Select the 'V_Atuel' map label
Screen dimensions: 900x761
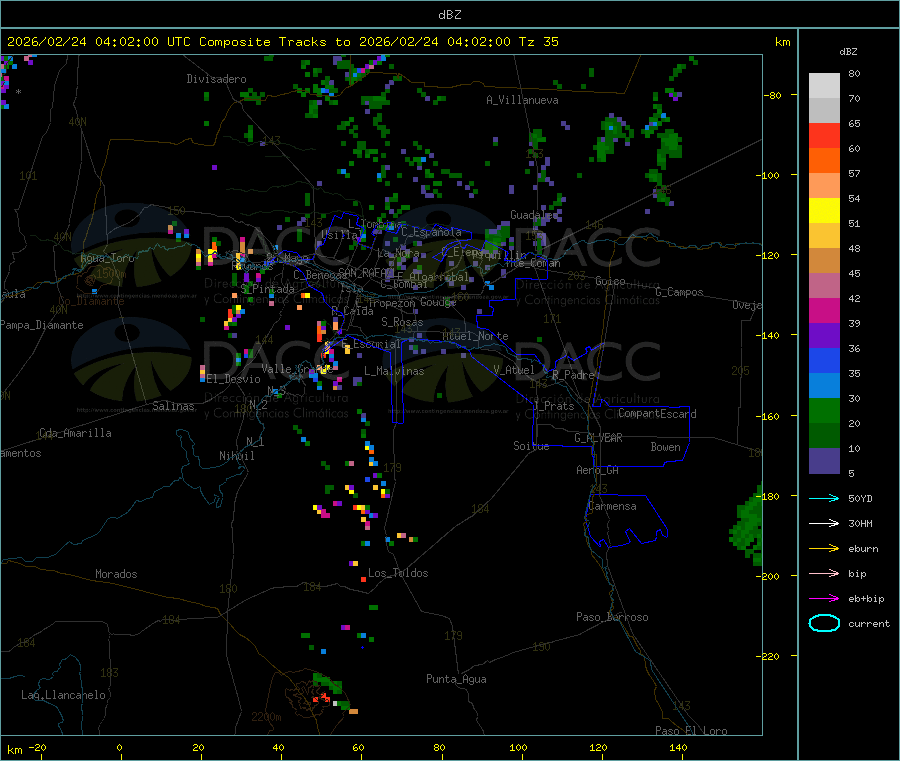coord(514,370)
